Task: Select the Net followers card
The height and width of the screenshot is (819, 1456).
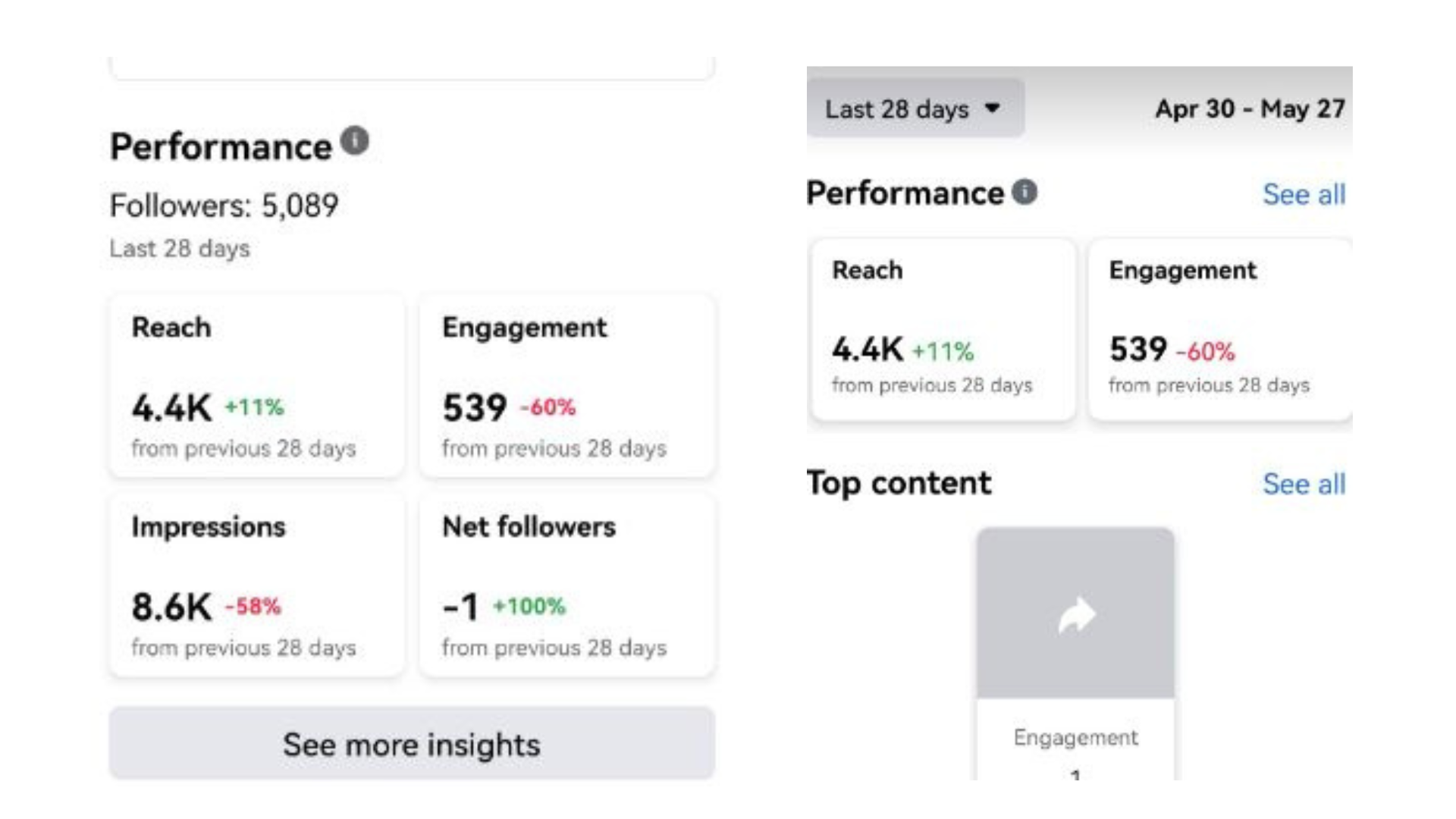Action: (x=566, y=585)
